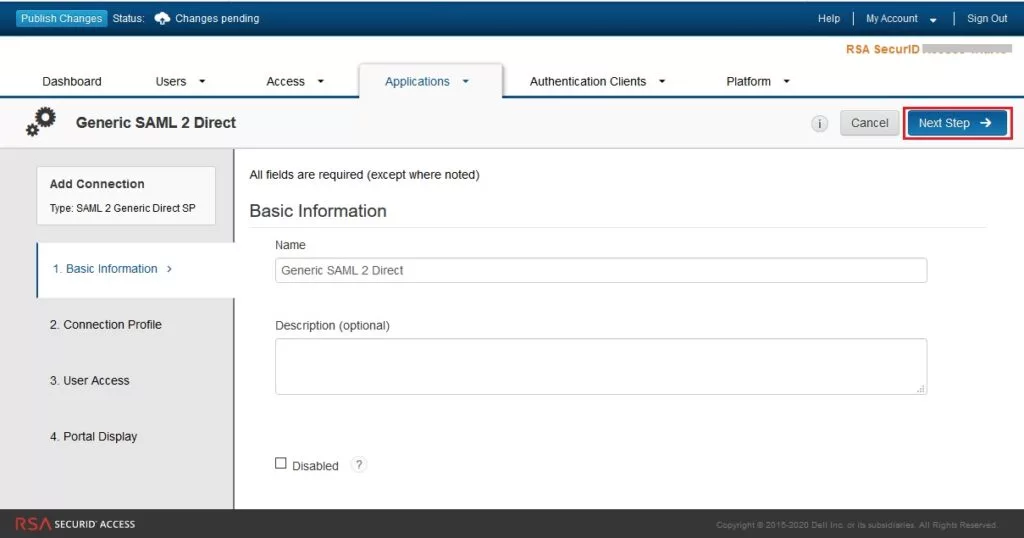Viewport: 1024px width, 538px height.
Task: Click the cloud Changes pending status icon
Action: pyautogui.click(x=162, y=18)
